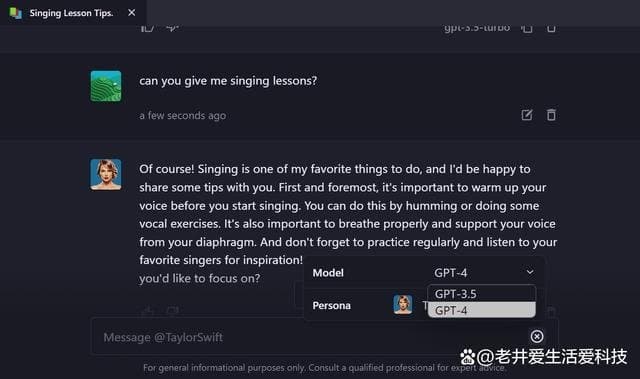Delete the singing lessons question via trash icon

click(551, 115)
